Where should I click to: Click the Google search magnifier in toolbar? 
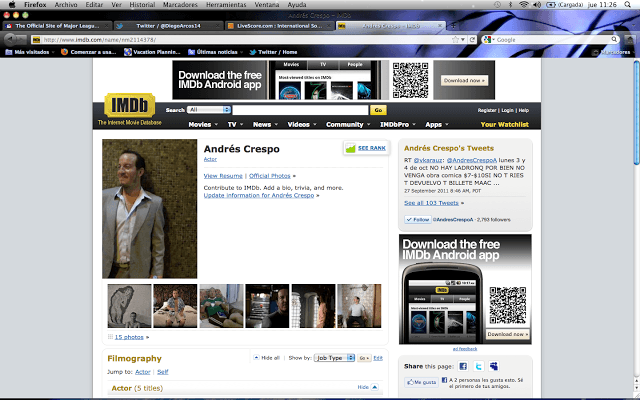(x=614, y=40)
